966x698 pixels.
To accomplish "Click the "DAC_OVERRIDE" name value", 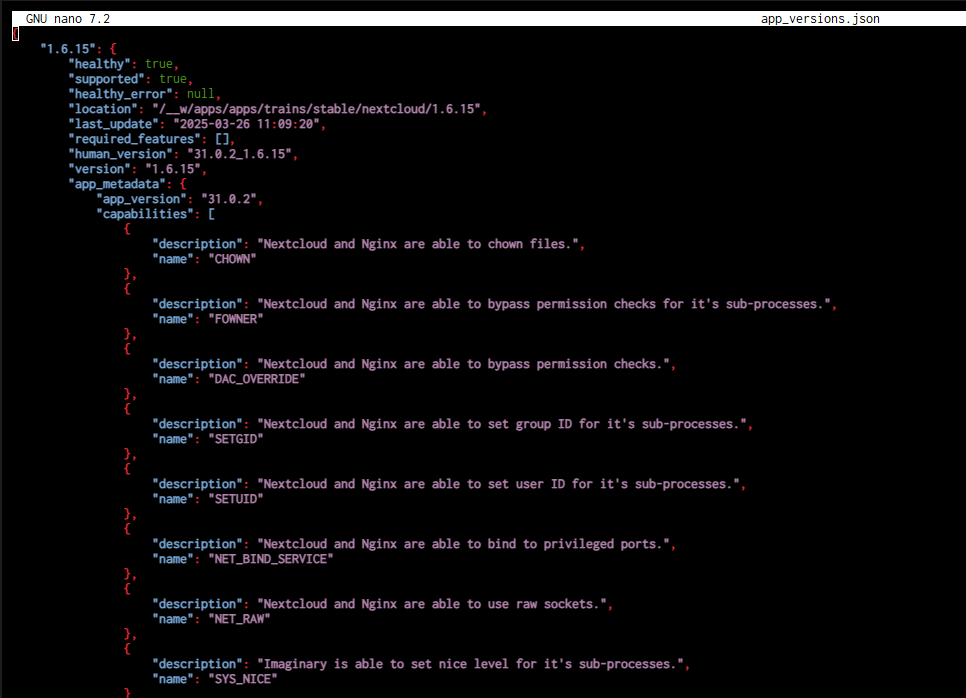I will (x=256, y=379).
